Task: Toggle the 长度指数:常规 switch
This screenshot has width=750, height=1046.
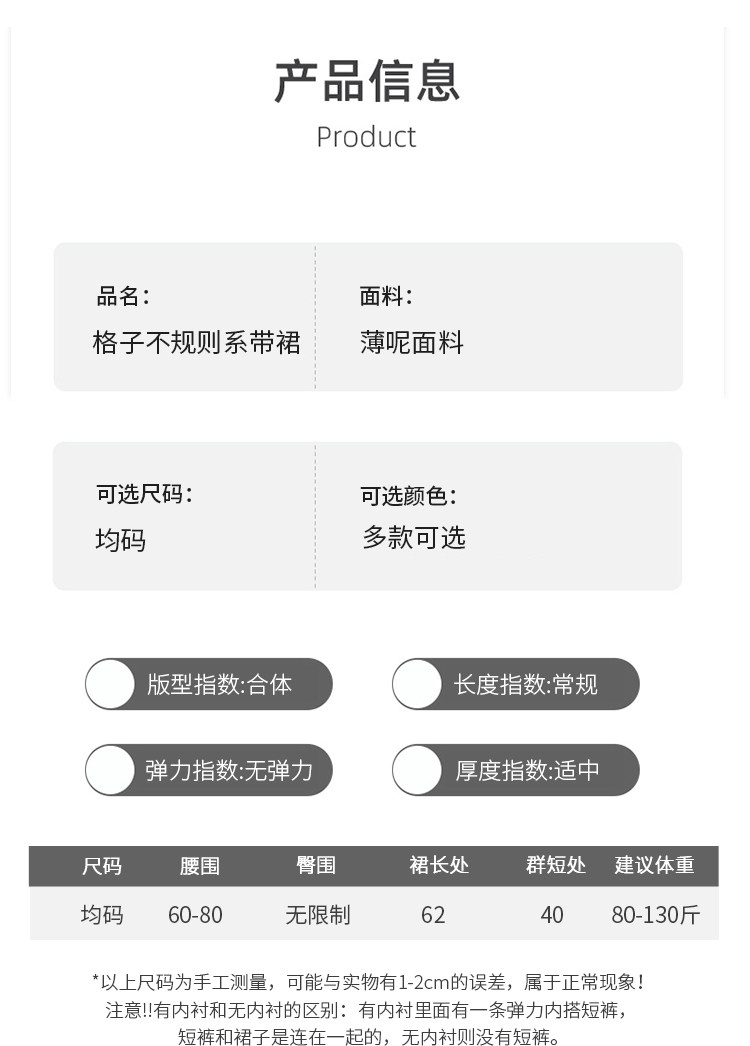Action: click(x=417, y=685)
